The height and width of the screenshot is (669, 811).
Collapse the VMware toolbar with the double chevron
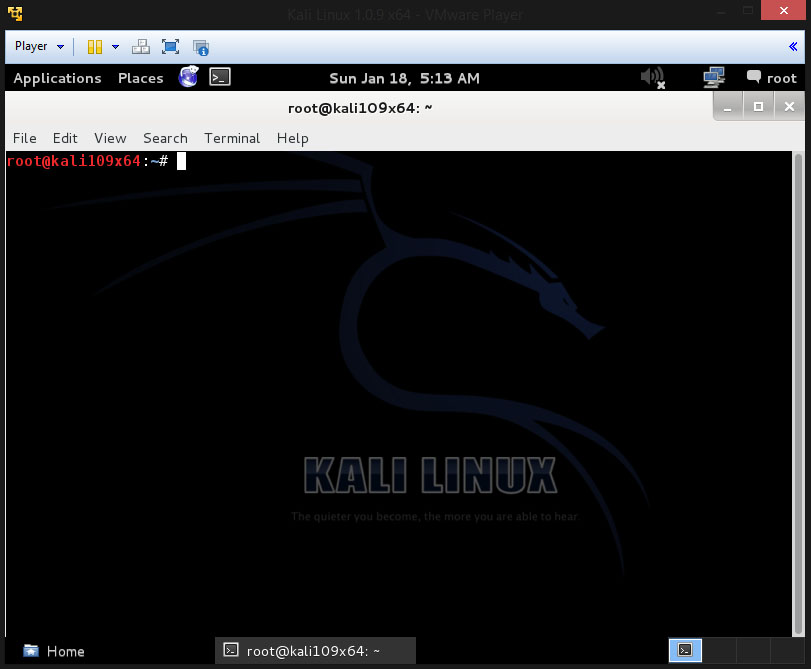(x=793, y=47)
